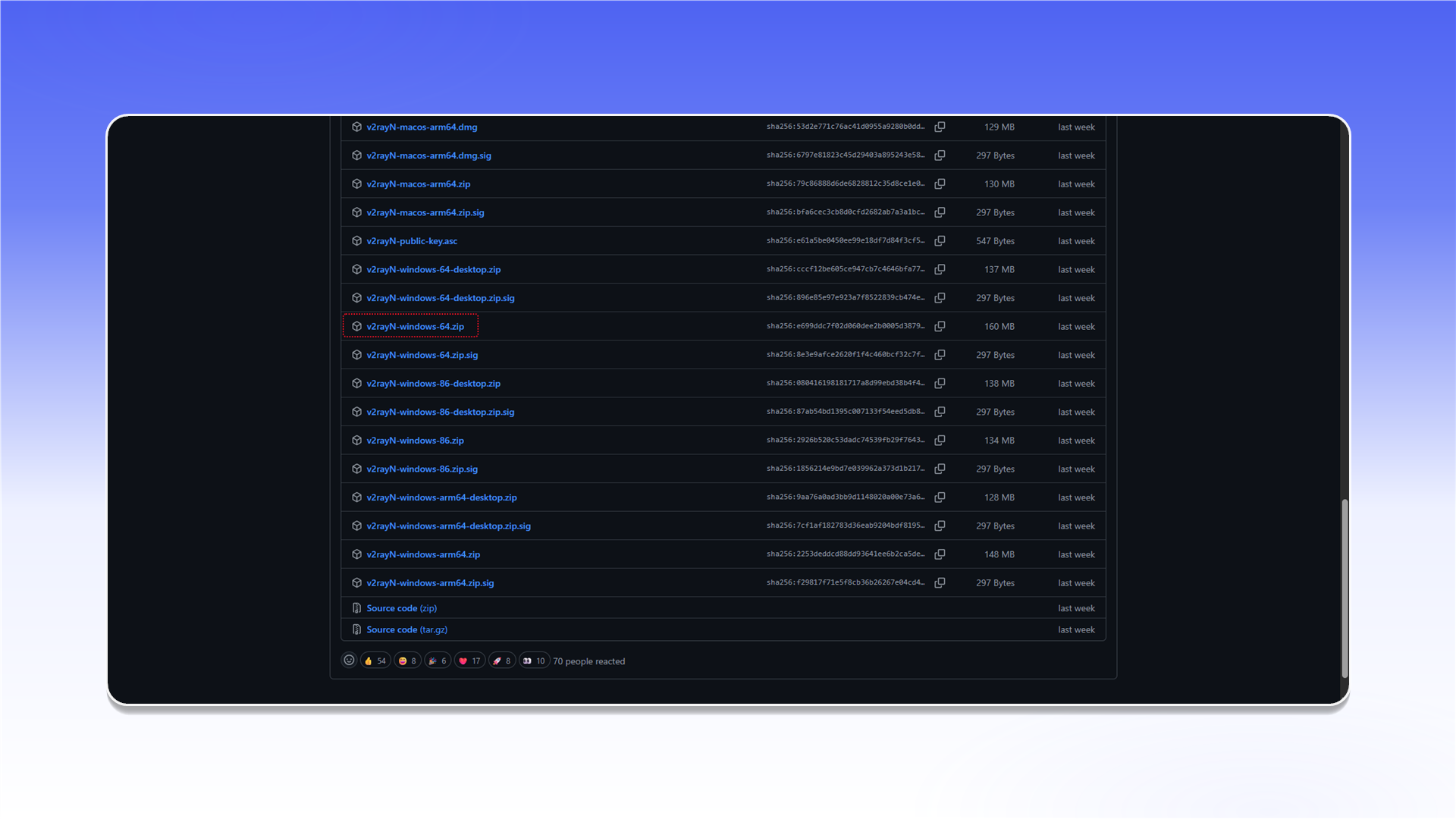Click the page's vertical scrollbar thumb
Viewport: 1456px width, 819px height.
pyautogui.click(x=1345, y=588)
